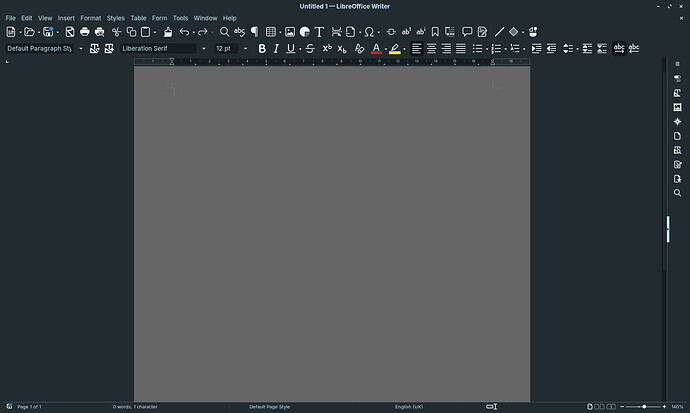Justify paragraph alignment button
The width and height of the screenshot is (690, 413).
[461, 48]
